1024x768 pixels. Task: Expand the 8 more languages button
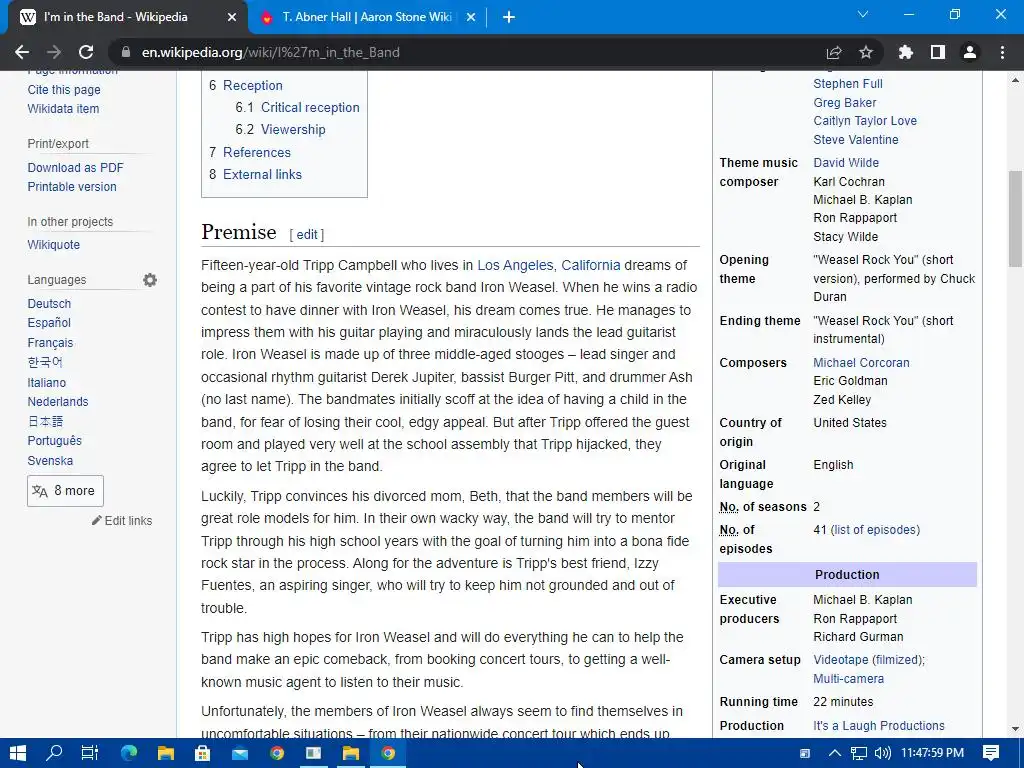tap(65, 490)
